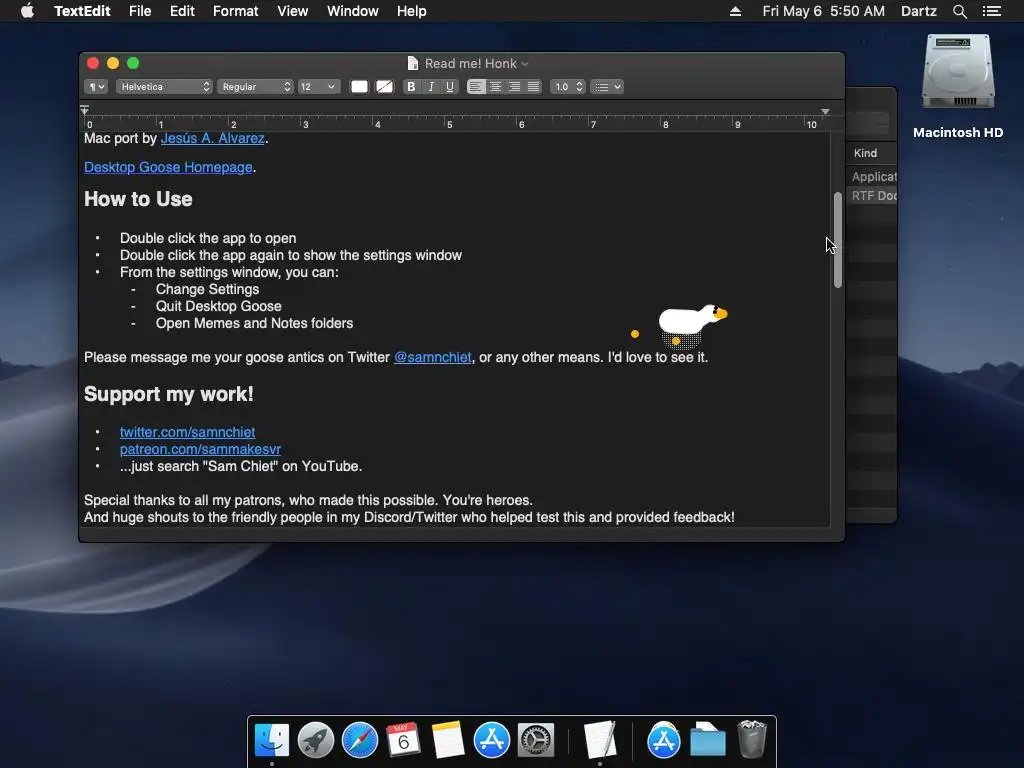Open the Format menu
Screen dimensions: 1024x768
(236, 11)
